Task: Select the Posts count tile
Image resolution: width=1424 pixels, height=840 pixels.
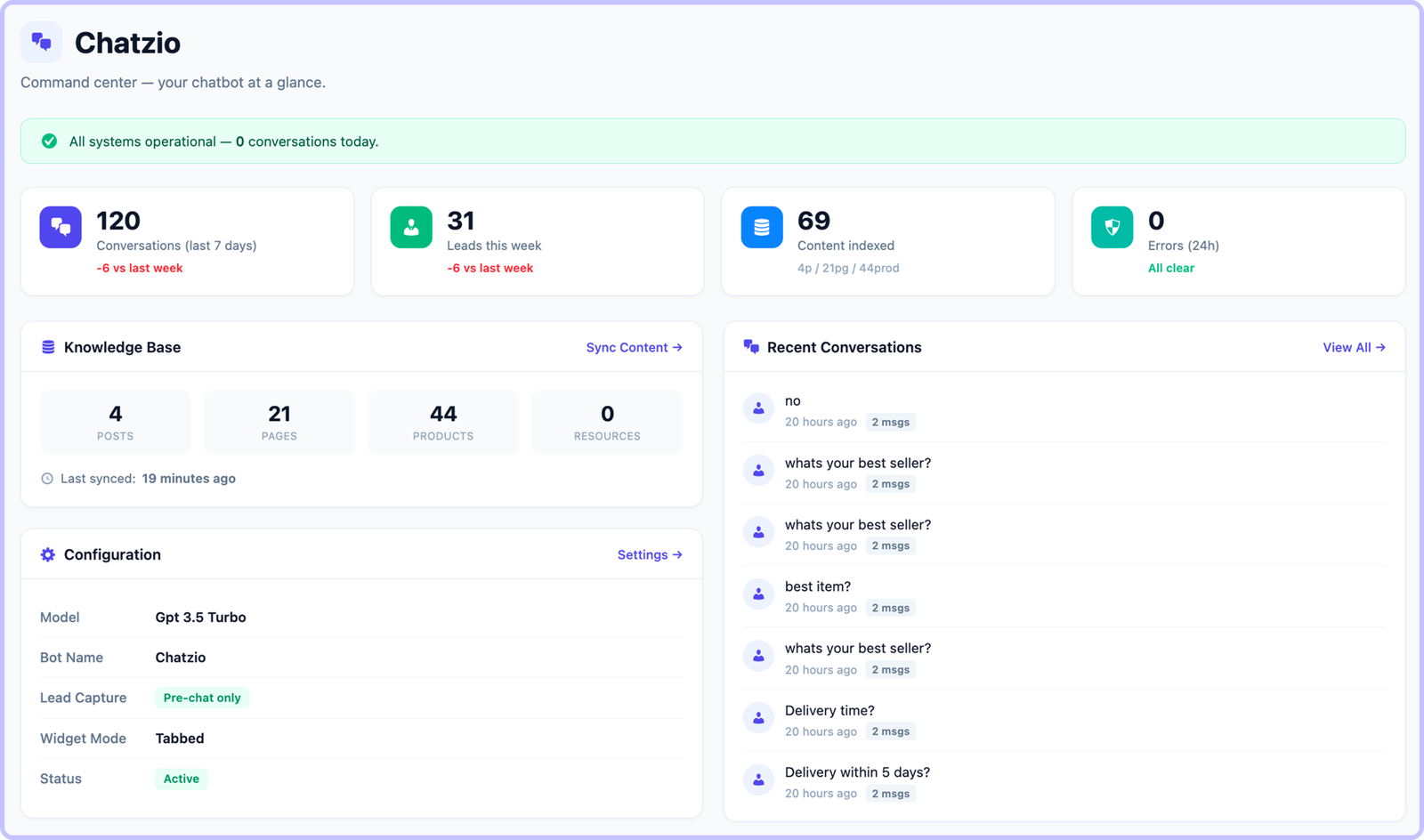Action: pyautogui.click(x=116, y=422)
